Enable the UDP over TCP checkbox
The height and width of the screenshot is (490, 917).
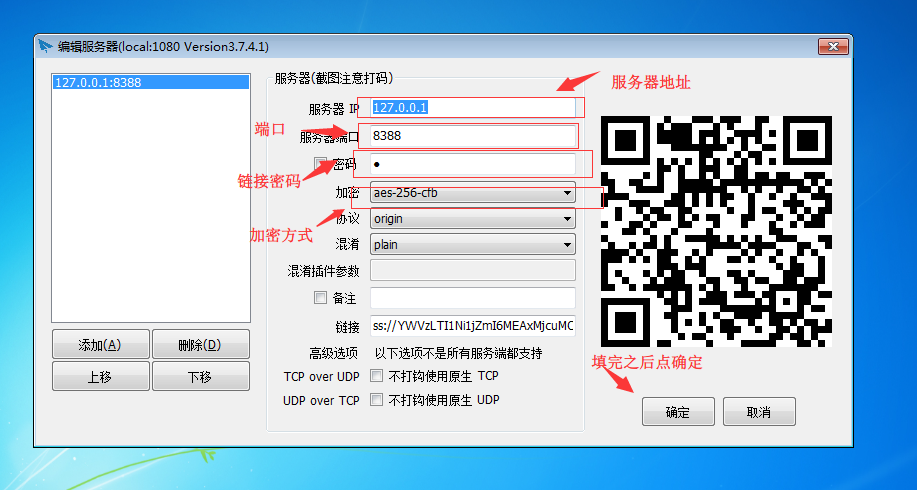[377, 400]
